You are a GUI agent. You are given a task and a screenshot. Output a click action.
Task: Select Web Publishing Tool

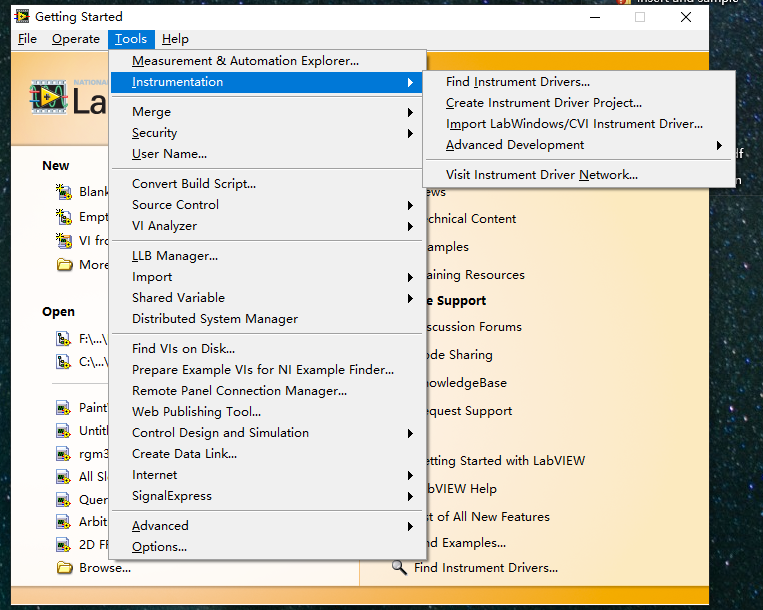267,412
